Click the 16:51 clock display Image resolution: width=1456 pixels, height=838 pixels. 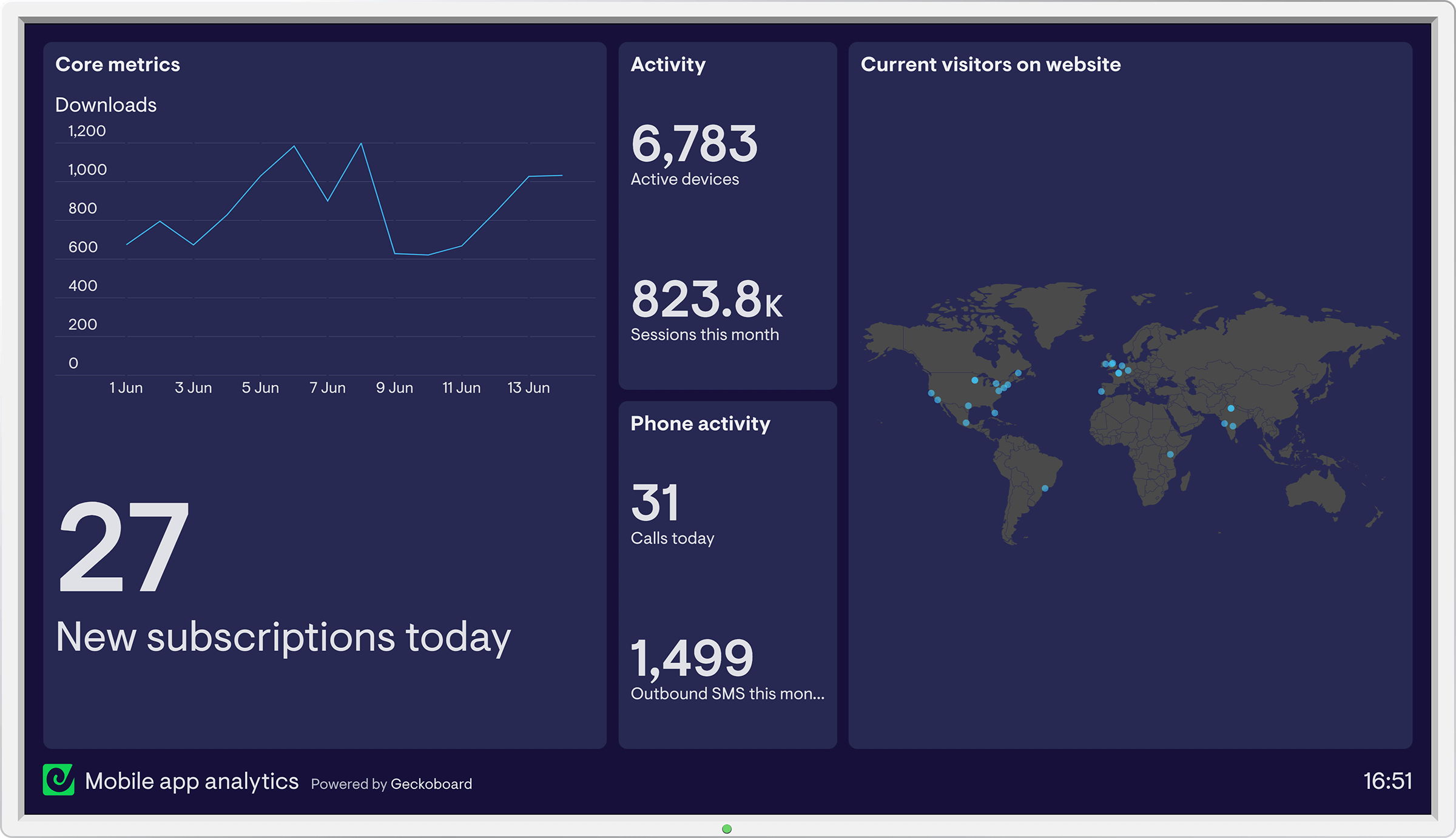[x=1387, y=781]
